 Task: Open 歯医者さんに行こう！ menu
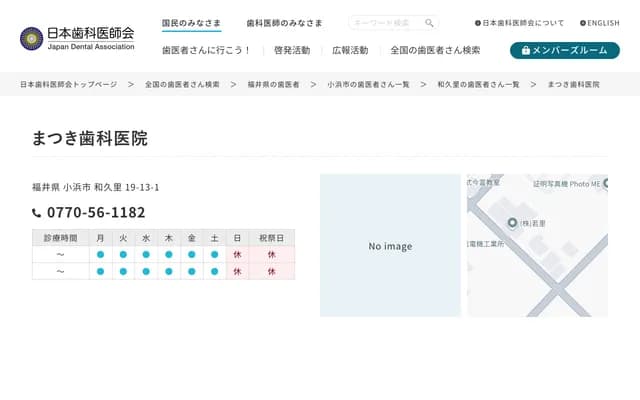click(x=206, y=50)
